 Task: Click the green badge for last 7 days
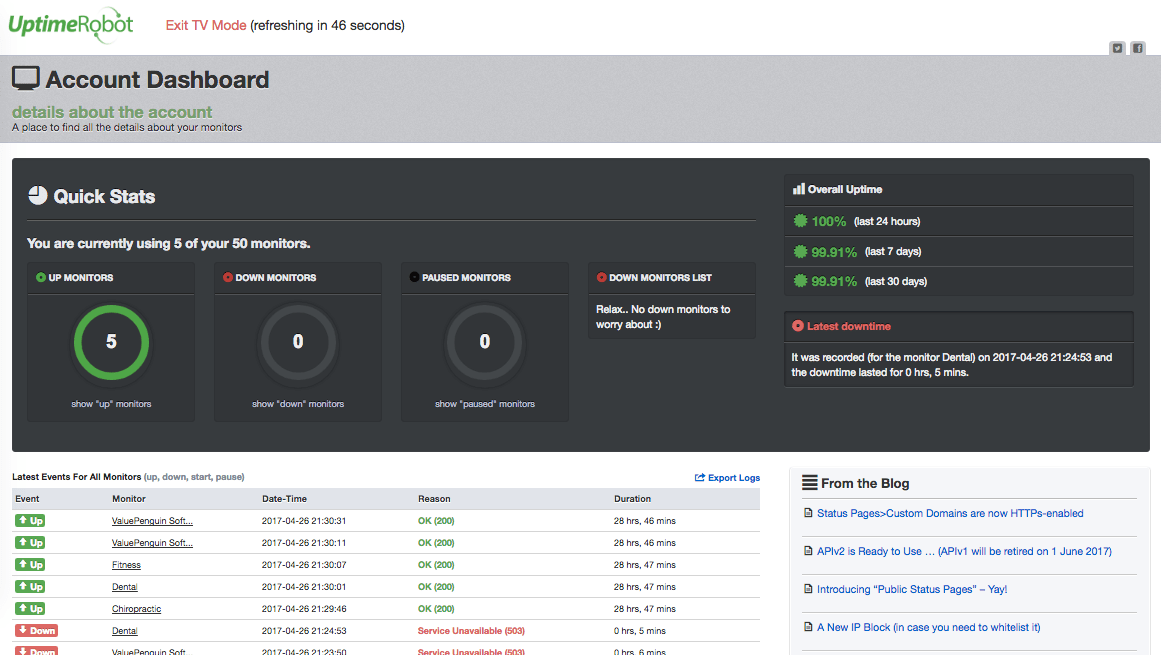point(800,251)
